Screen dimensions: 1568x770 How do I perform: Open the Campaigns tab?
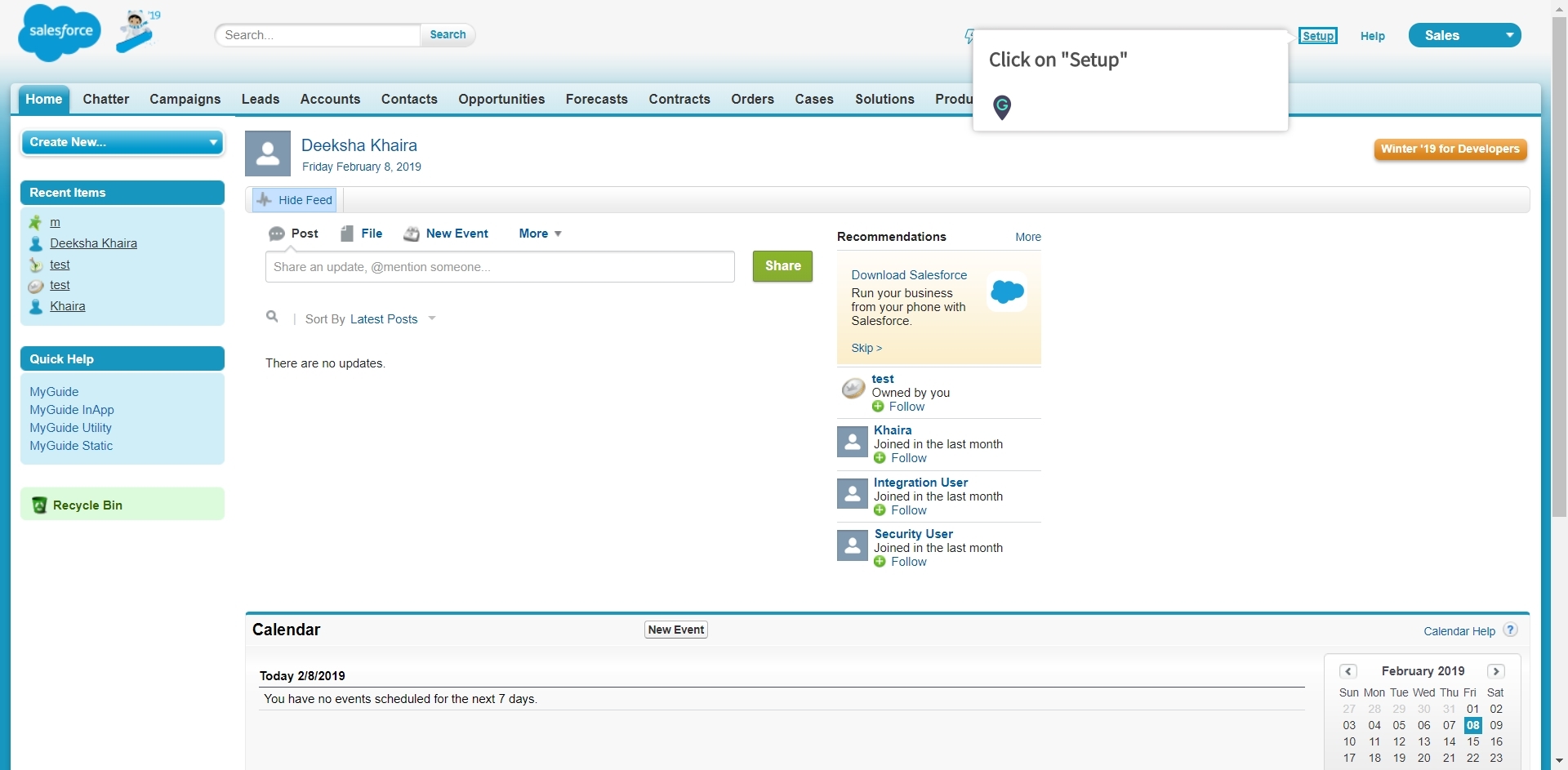[185, 99]
